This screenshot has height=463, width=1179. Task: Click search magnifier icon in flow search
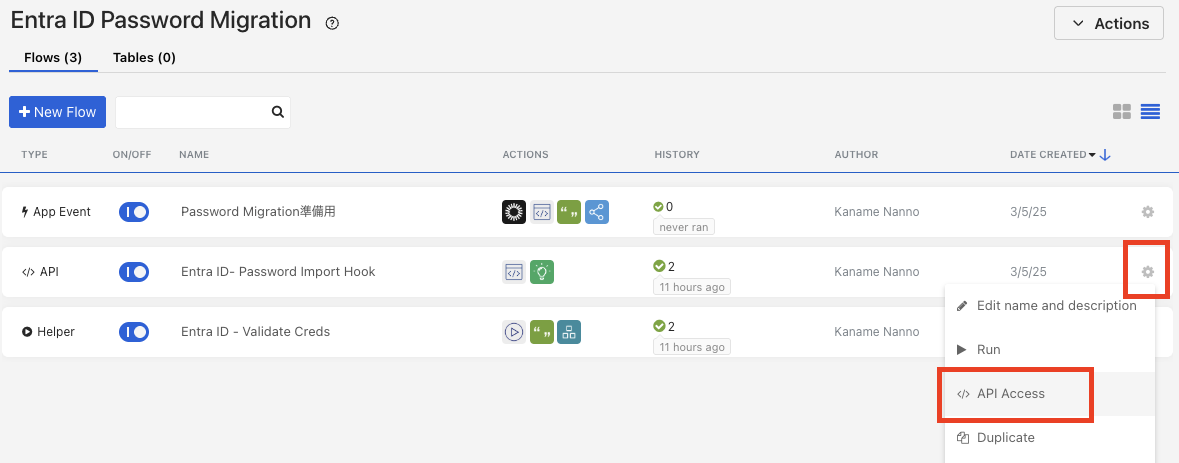click(x=278, y=112)
